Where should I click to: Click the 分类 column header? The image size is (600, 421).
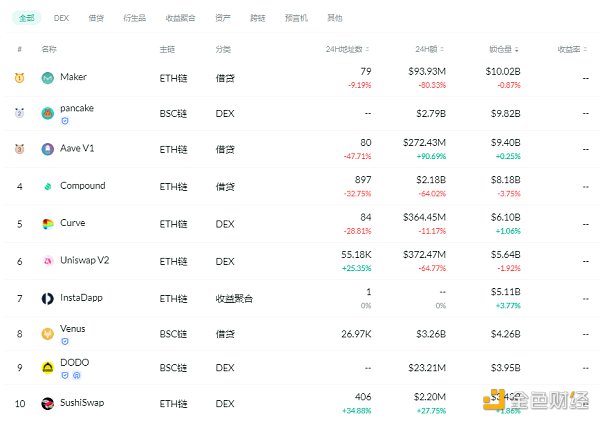(223, 49)
